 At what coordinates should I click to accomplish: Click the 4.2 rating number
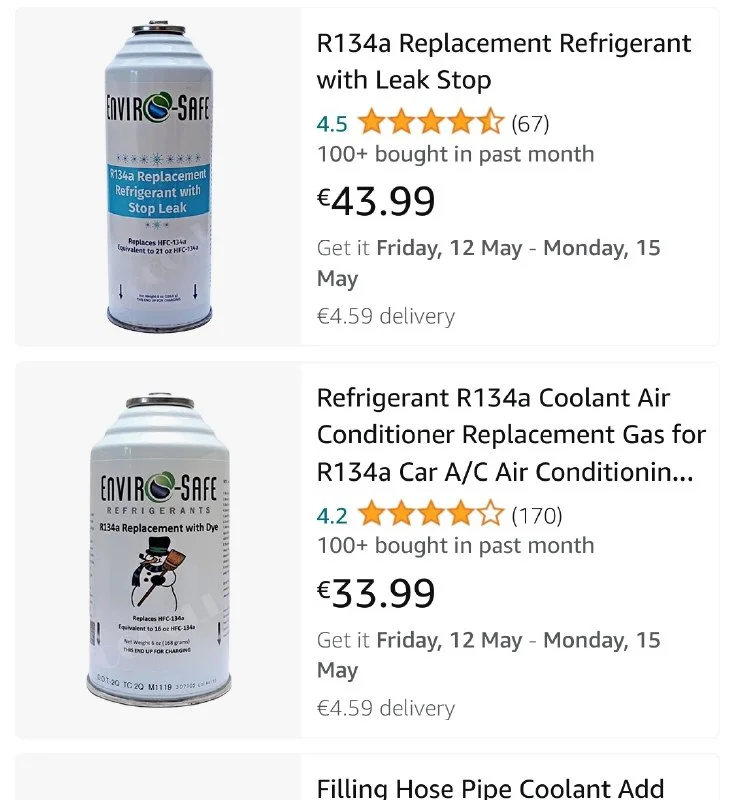click(x=332, y=516)
